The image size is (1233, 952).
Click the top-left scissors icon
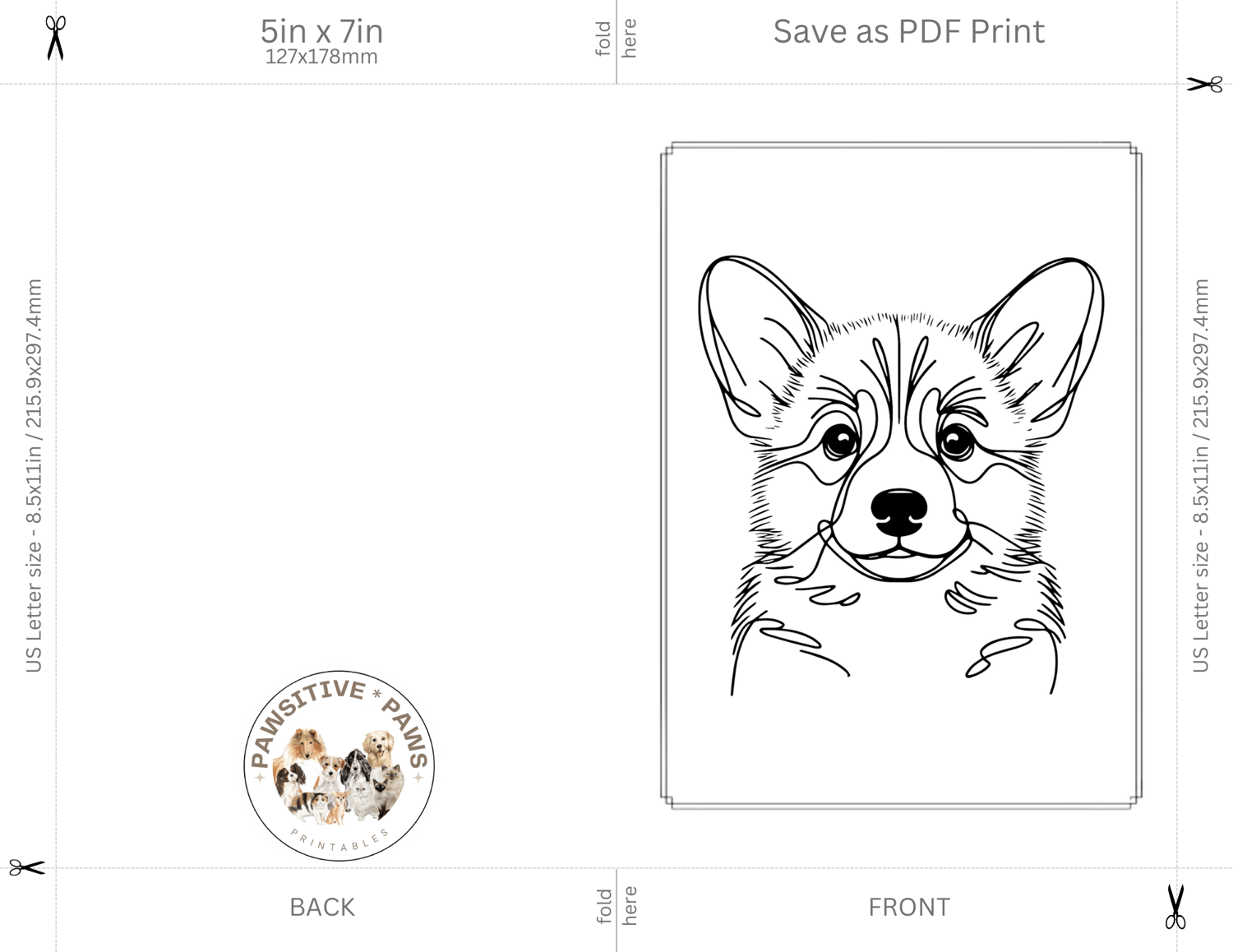coord(55,38)
